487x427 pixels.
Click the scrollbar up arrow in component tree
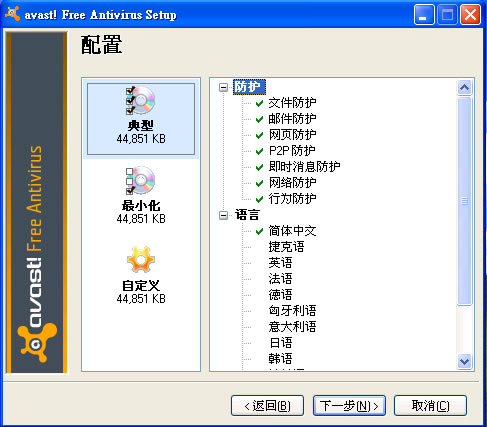(x=464, y=88)
